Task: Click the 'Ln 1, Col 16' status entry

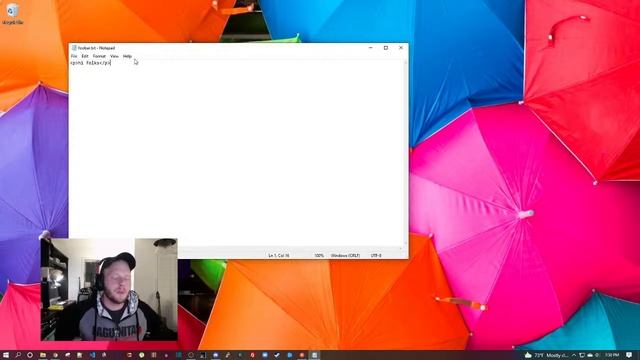Action: tap(279, 256)
